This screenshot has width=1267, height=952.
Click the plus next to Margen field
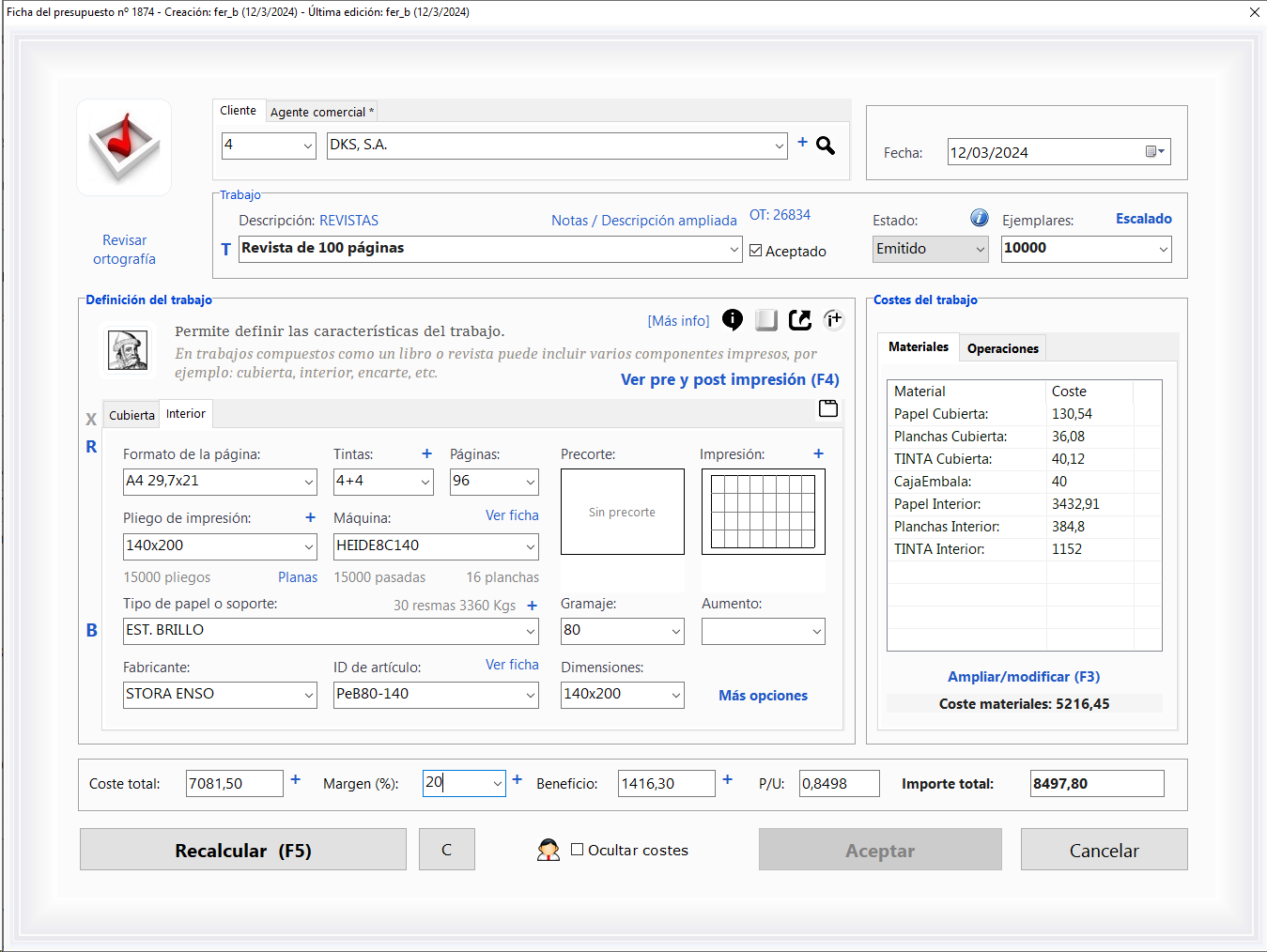(517, 779)
